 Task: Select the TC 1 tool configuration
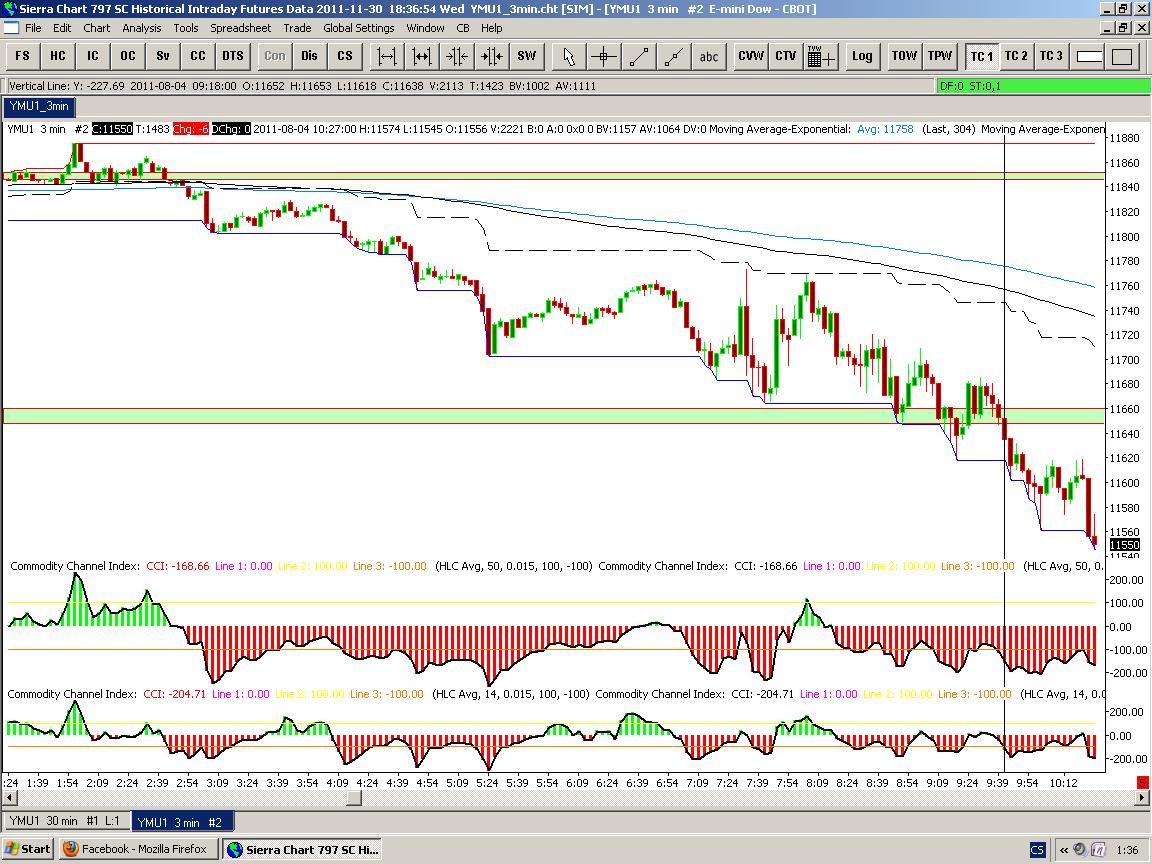(x=982, y=56)
